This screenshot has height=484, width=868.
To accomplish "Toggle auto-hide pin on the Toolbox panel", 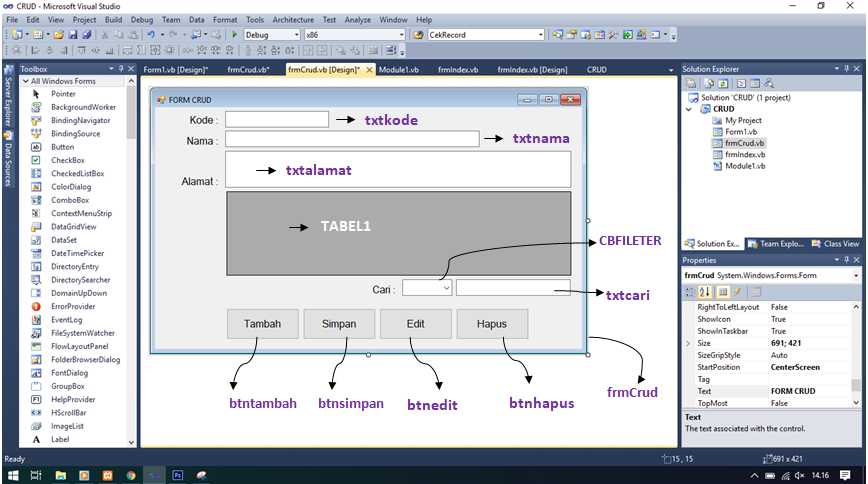I will pyautogui.click(x=121, y=69).
